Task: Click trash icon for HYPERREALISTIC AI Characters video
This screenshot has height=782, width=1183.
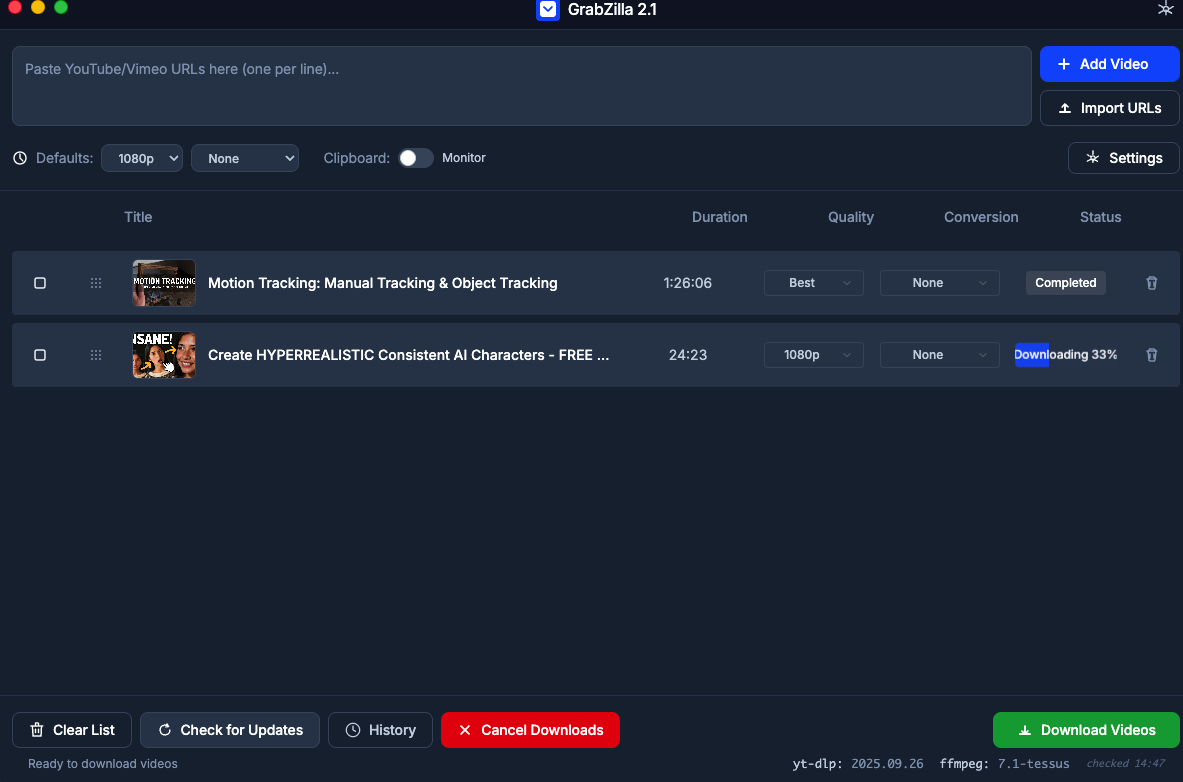Action: (x=1151, y=355)
